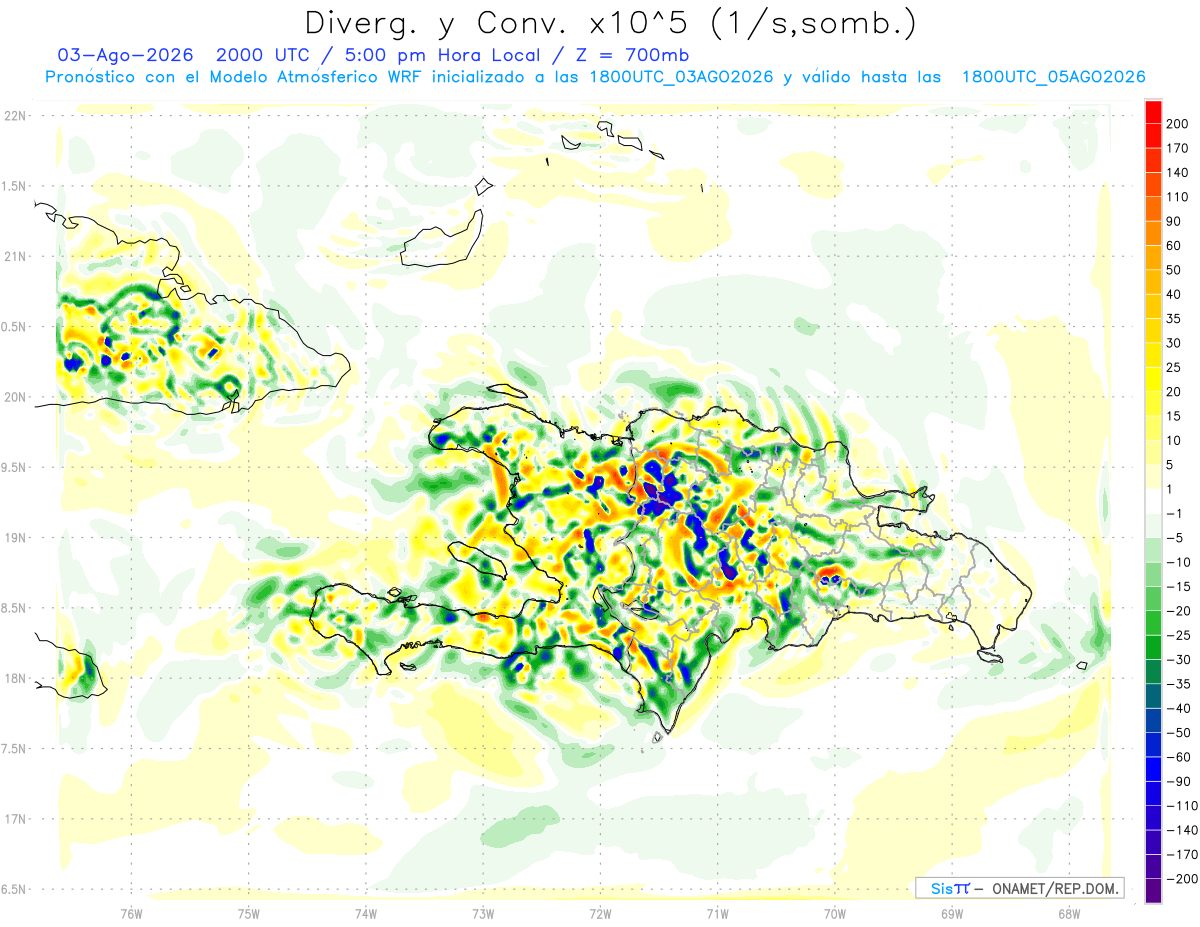Click the positive '170' color bar value

coord(1177,148)
